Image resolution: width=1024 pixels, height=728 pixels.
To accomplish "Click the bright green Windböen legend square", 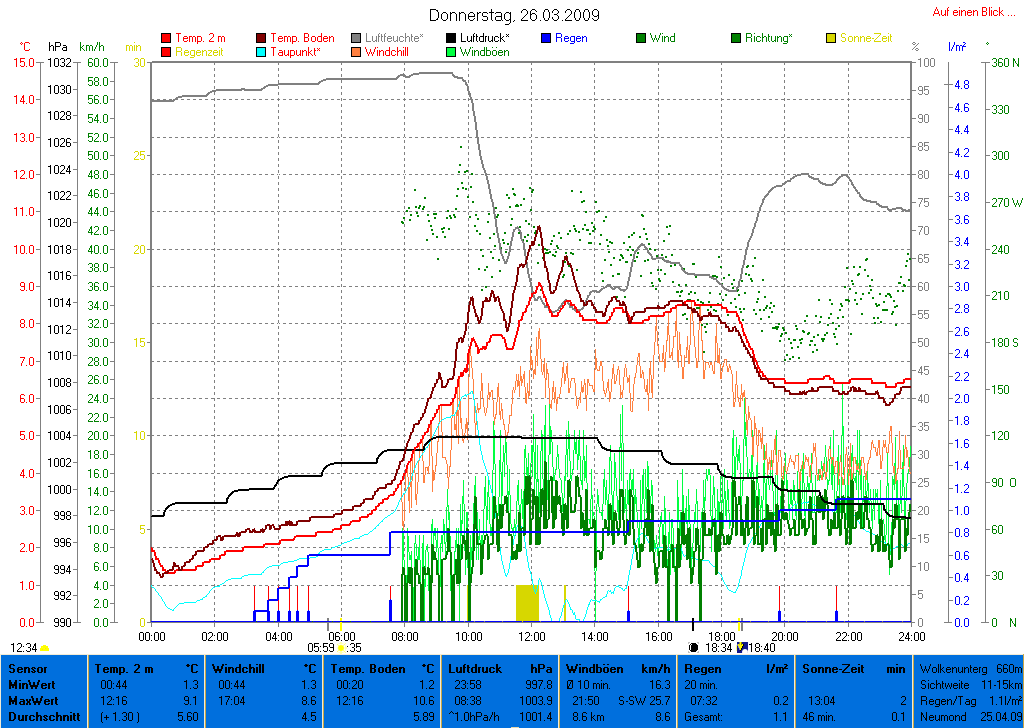I will coord(451,51).
